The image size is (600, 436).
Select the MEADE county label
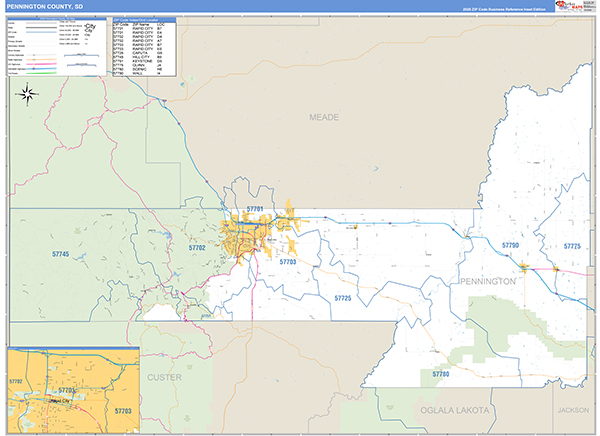(x=325, y=118)
